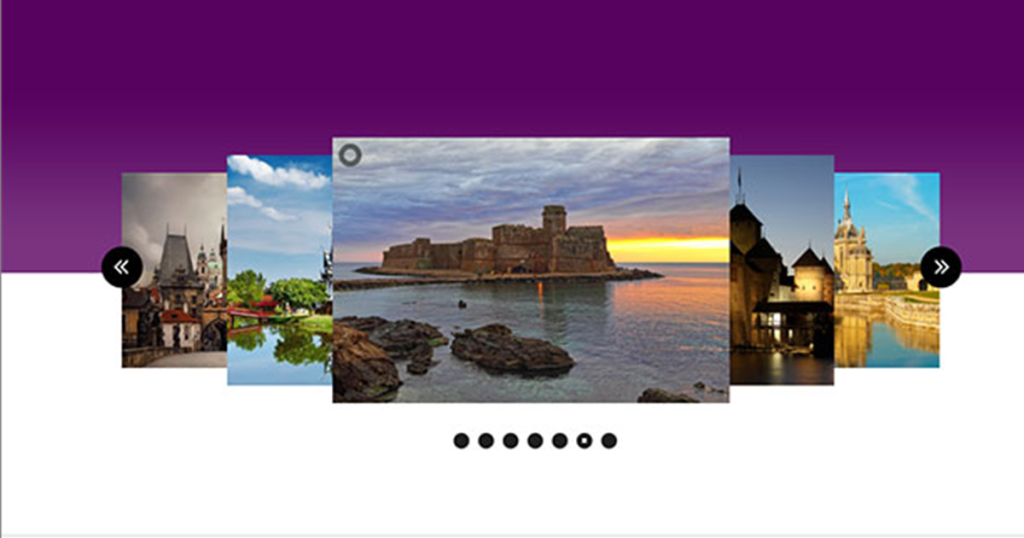Open the red bridge park thumbnail
This screenshot has height=538, width=1024.
(280, 270)
